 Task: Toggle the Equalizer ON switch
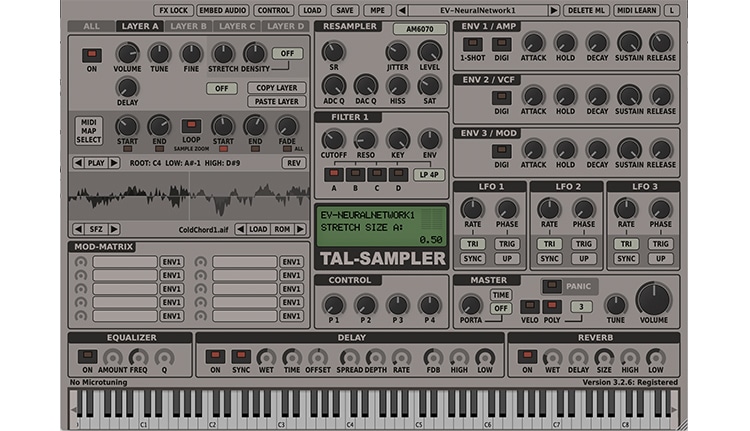[x=88, y=356]
